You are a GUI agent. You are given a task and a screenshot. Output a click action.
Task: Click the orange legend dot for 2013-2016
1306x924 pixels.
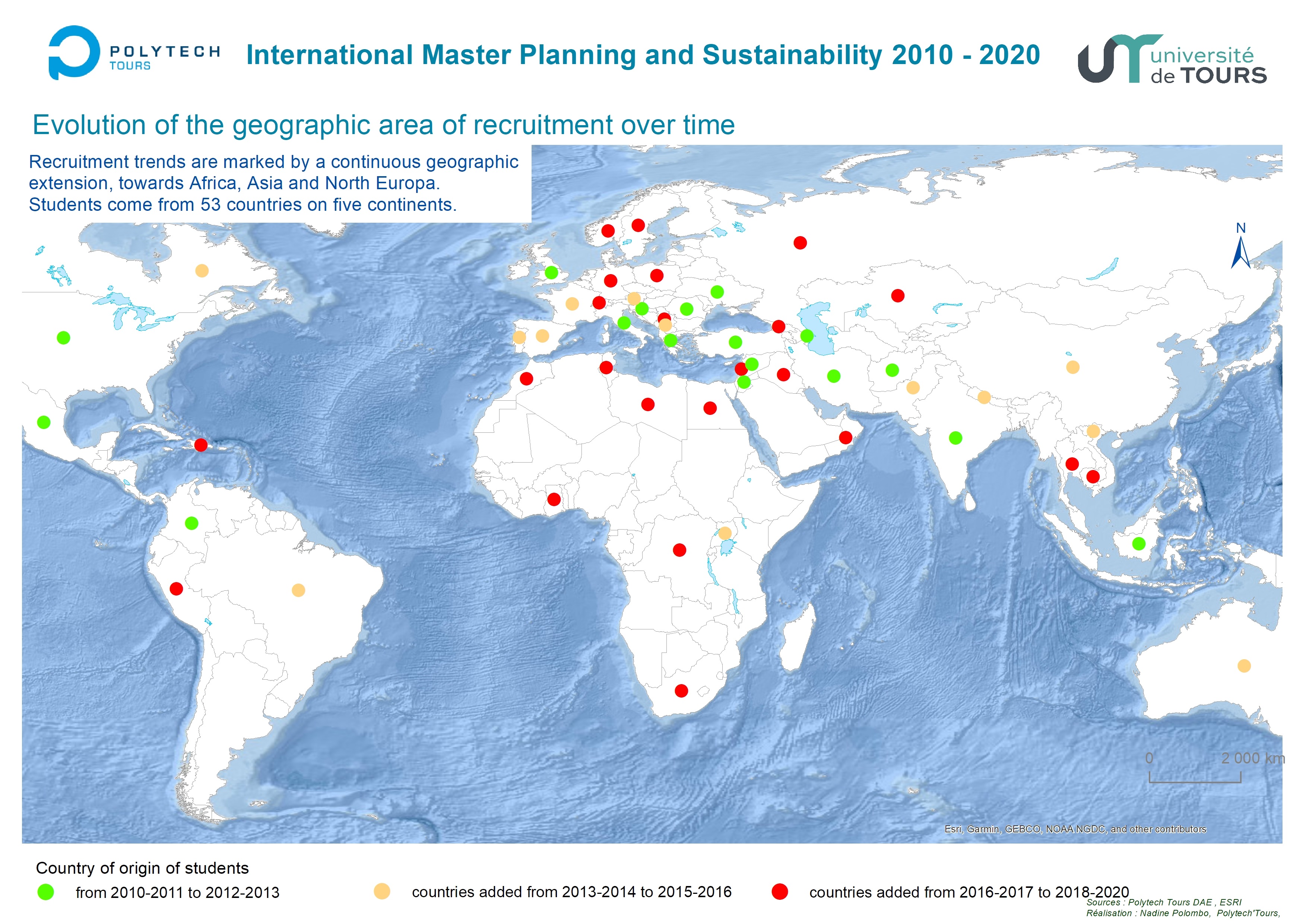pyautogui.click(x=382, y=891)
